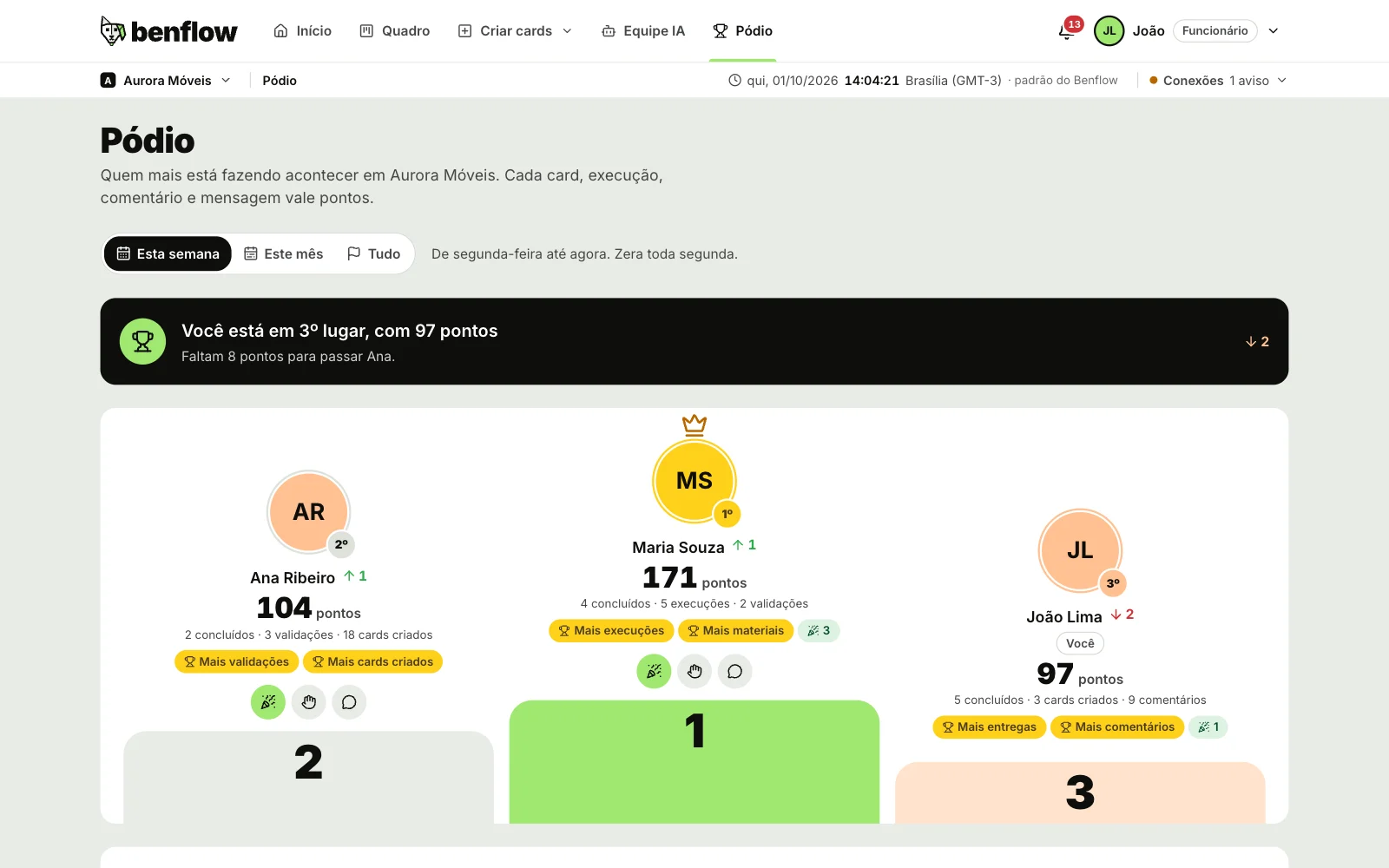Click 'Faltam 8 pontos para passar Ana.'
The width and height of the screenshot is (1389, 868).
point(288,357)
